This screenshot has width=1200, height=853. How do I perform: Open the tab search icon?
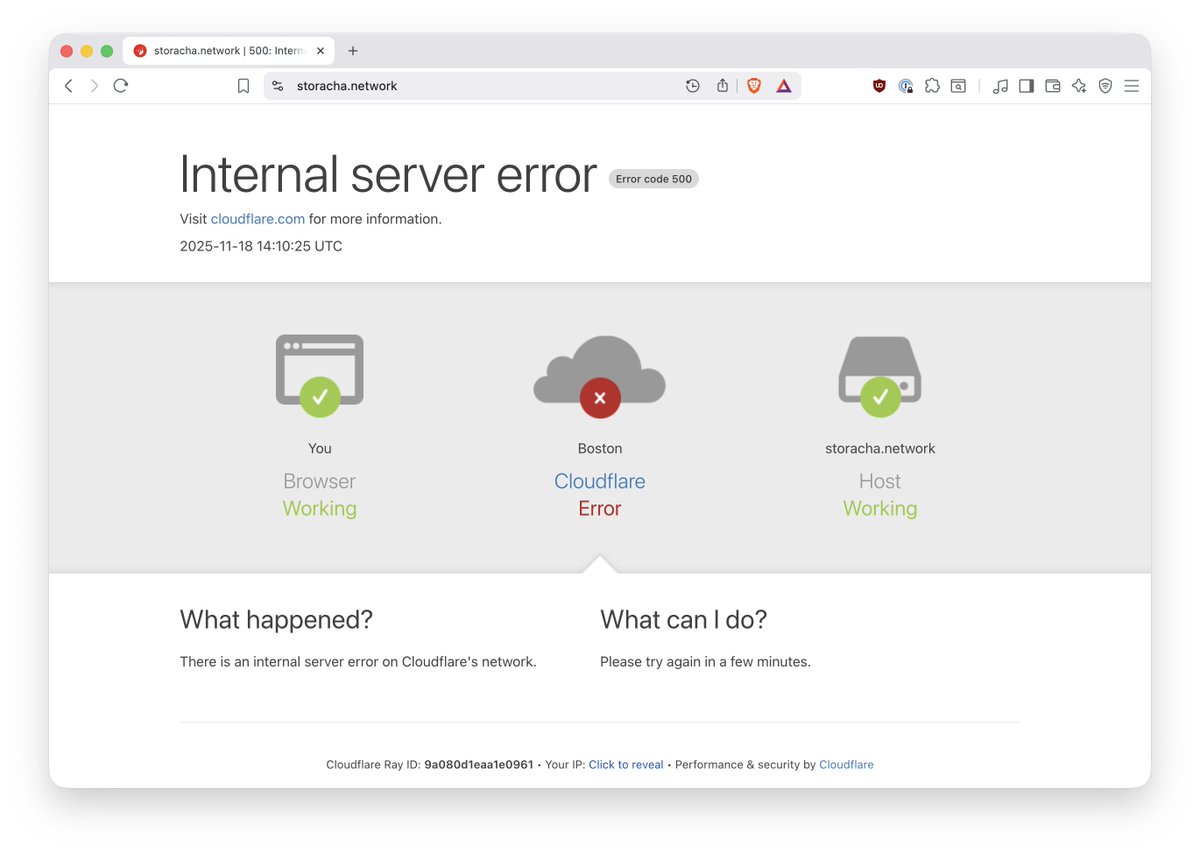(958, 86)
